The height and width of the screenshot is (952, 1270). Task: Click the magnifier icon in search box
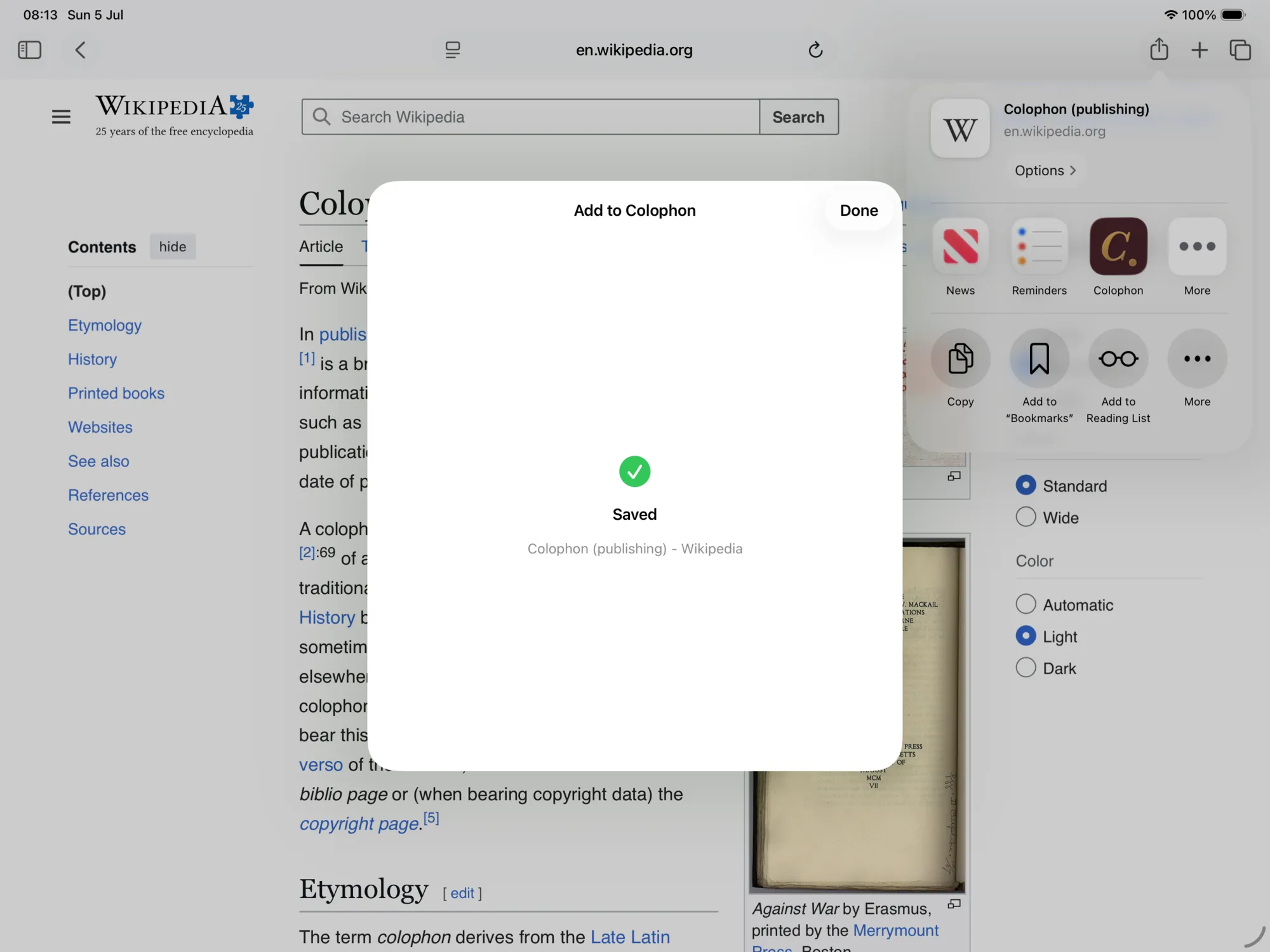coord(322,117)
